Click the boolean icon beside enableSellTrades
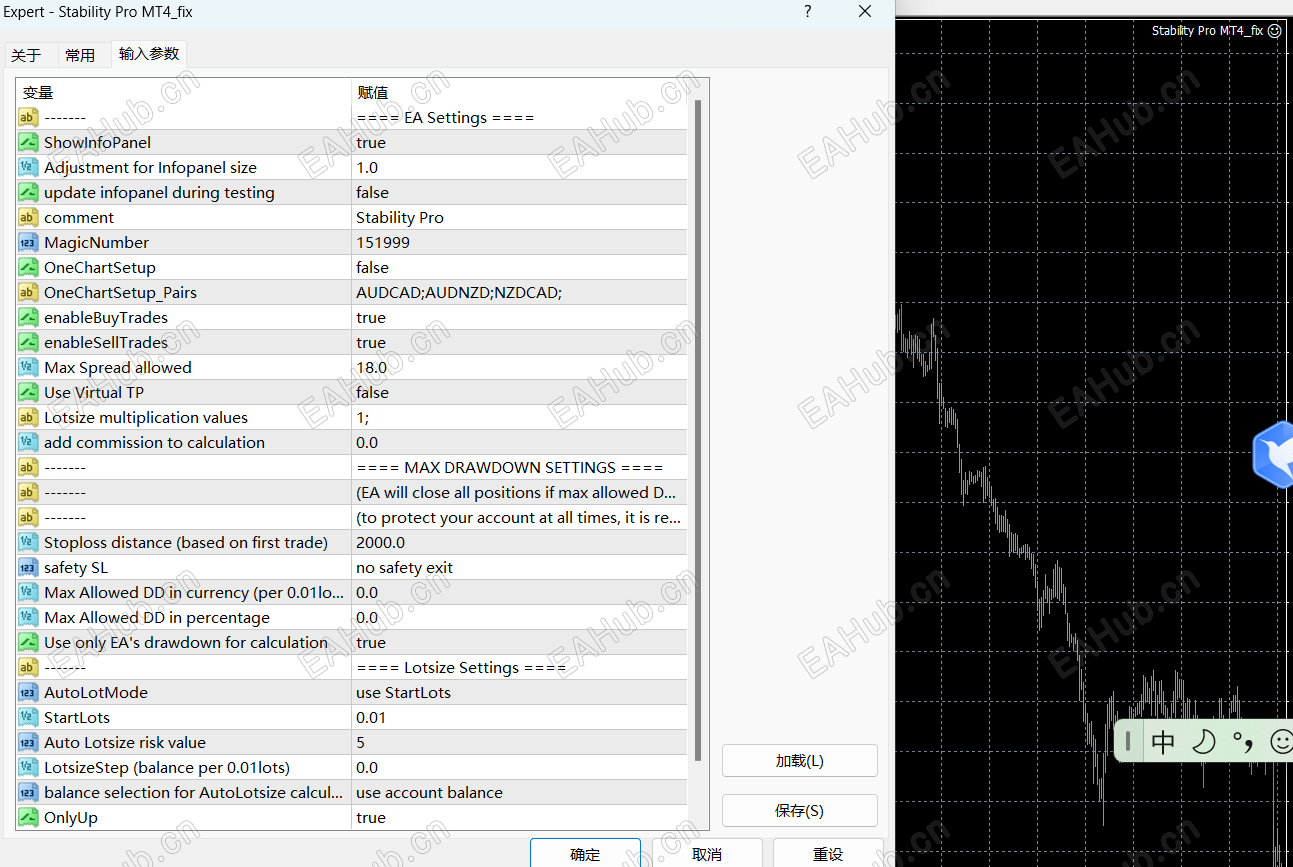 tap(28, 342)
